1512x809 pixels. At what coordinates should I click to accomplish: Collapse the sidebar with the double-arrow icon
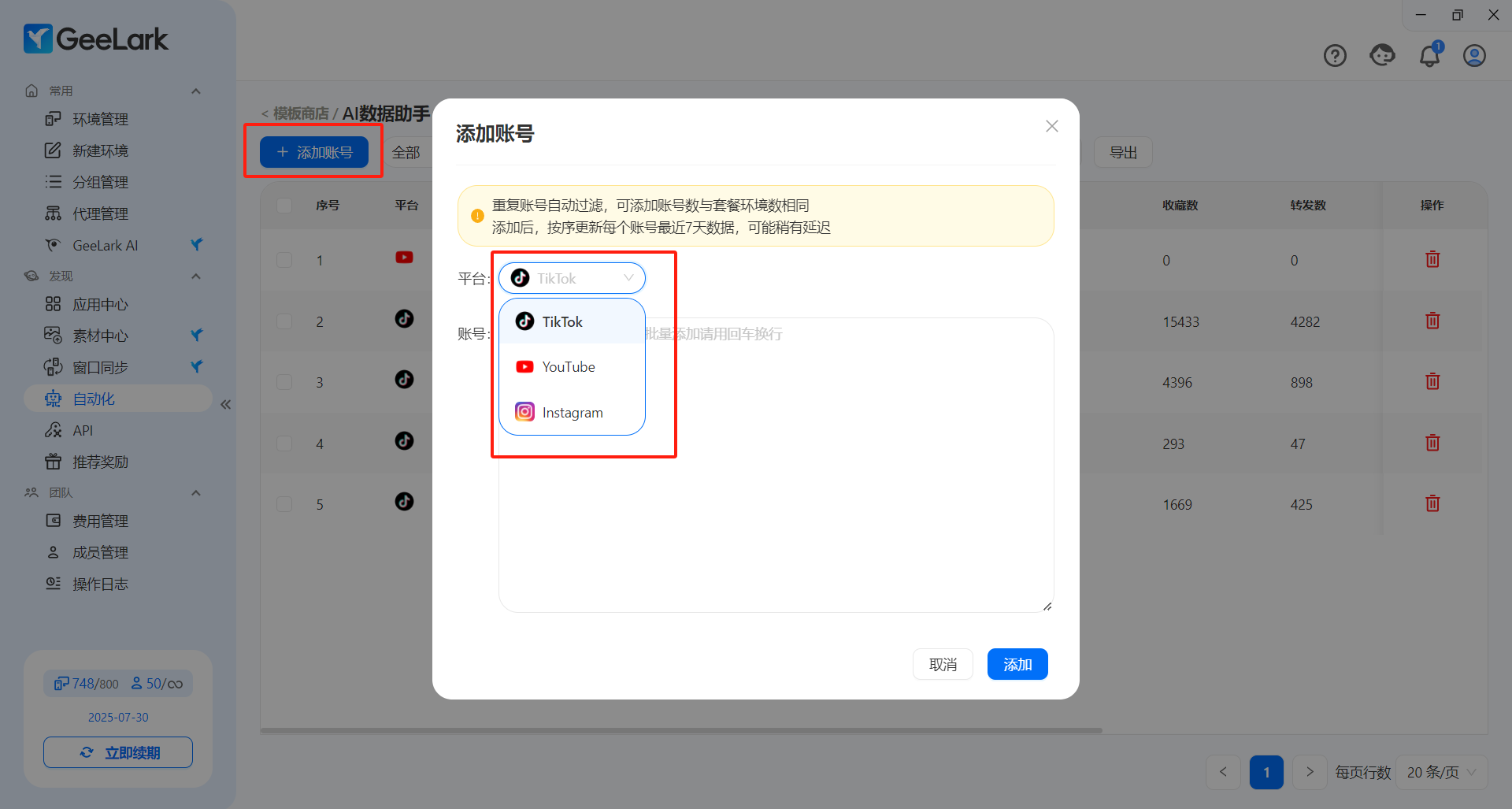pos(226,404)
